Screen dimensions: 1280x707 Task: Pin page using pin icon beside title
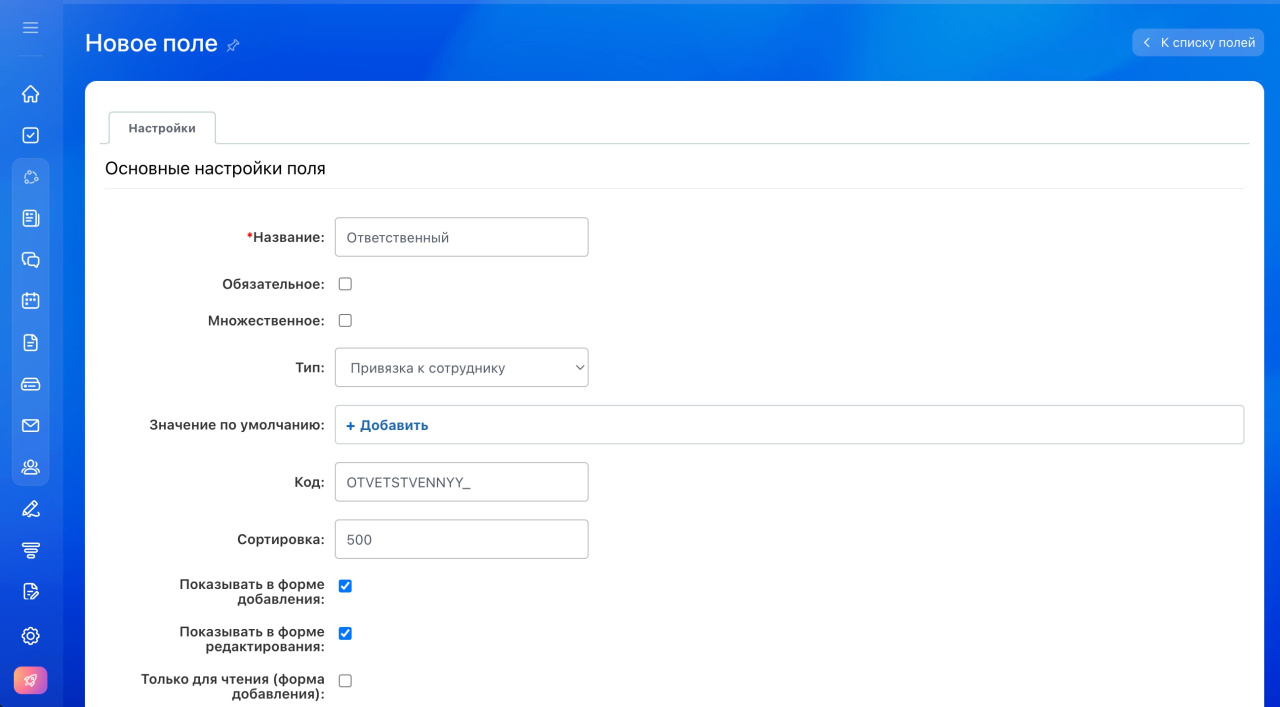pos(233,45)
